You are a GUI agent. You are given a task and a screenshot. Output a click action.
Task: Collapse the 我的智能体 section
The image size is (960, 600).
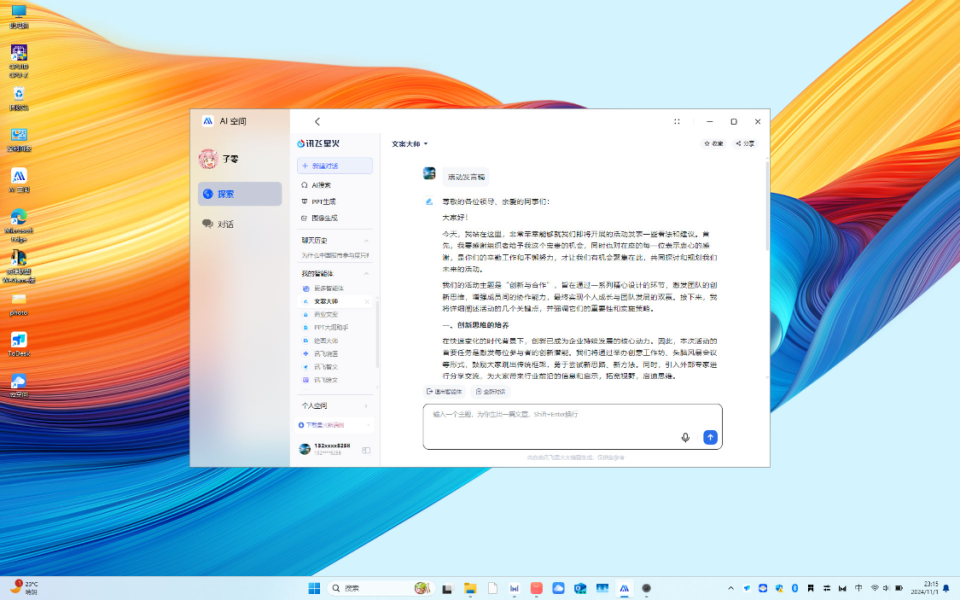pos(366,274)
